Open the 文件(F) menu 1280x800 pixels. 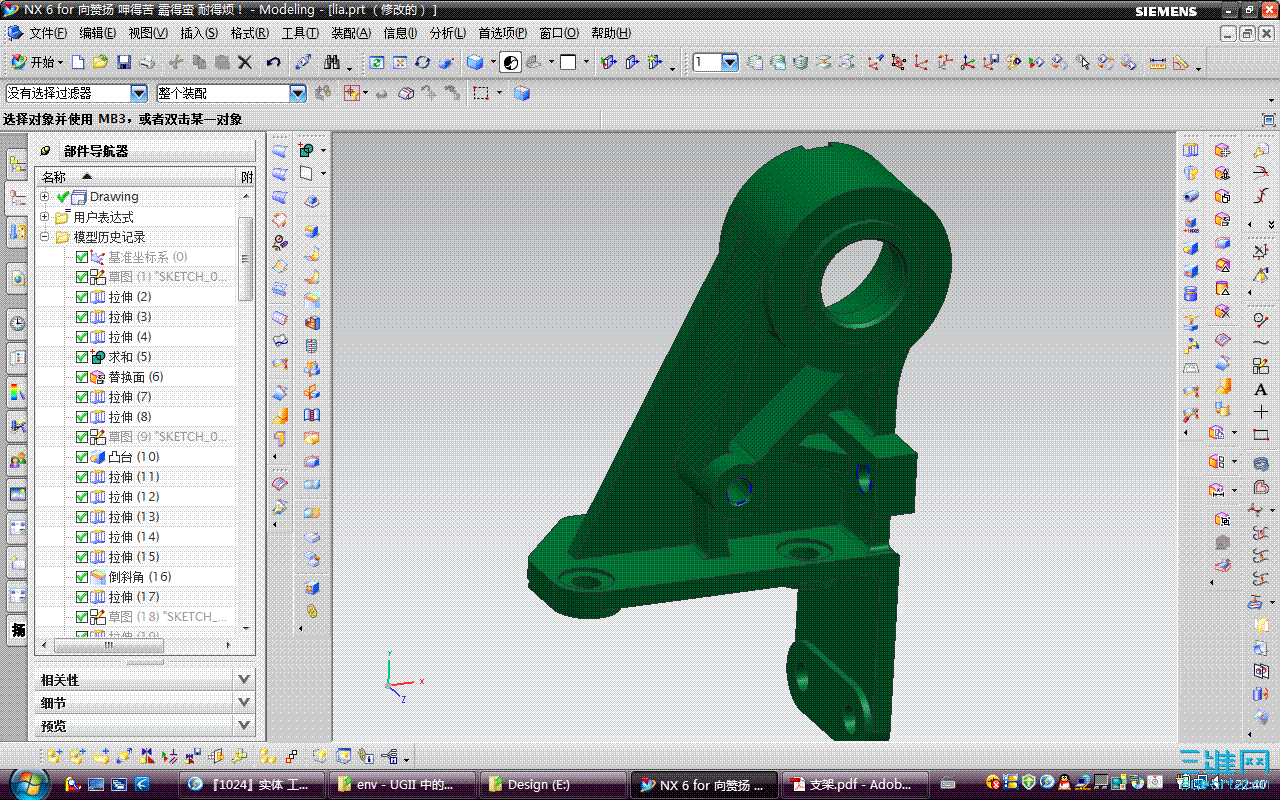[x=48, y=33]
